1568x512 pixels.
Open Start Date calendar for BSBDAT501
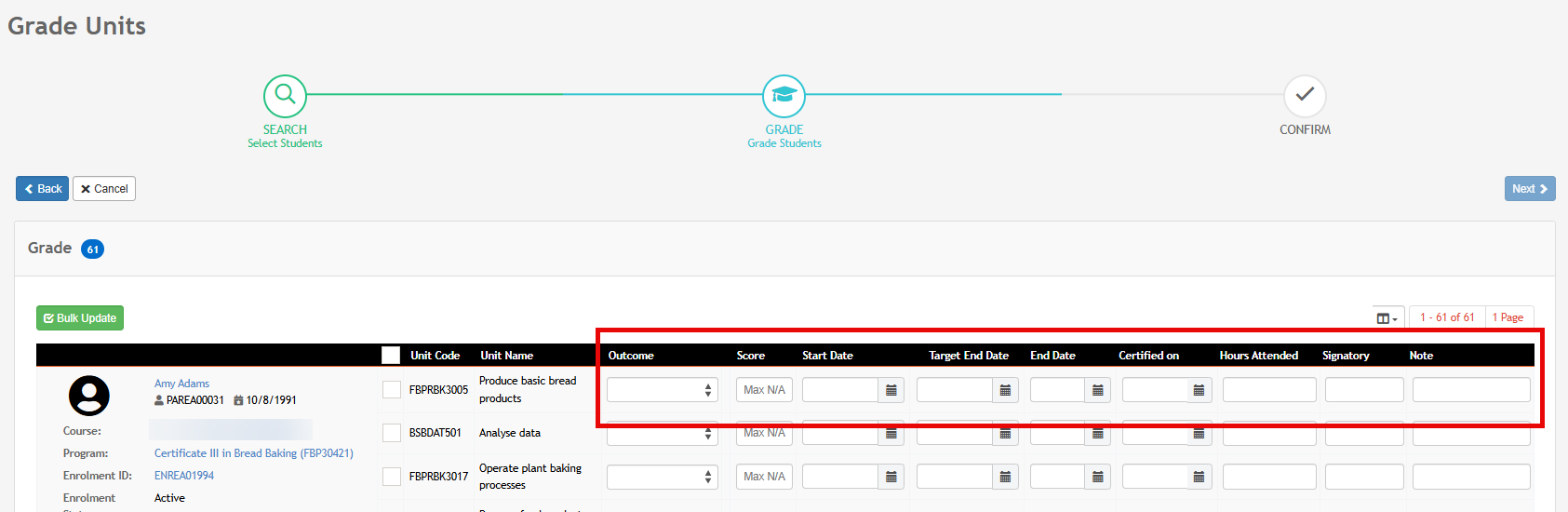[891, 433]
